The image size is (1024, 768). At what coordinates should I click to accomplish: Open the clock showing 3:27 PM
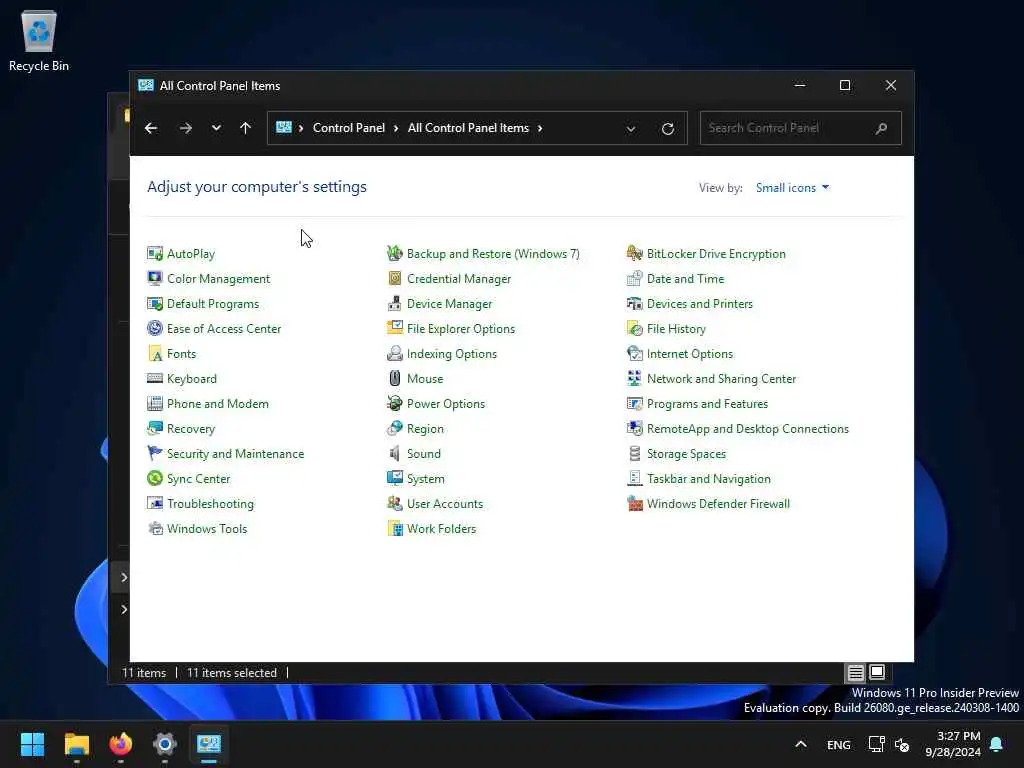point(953,744)
